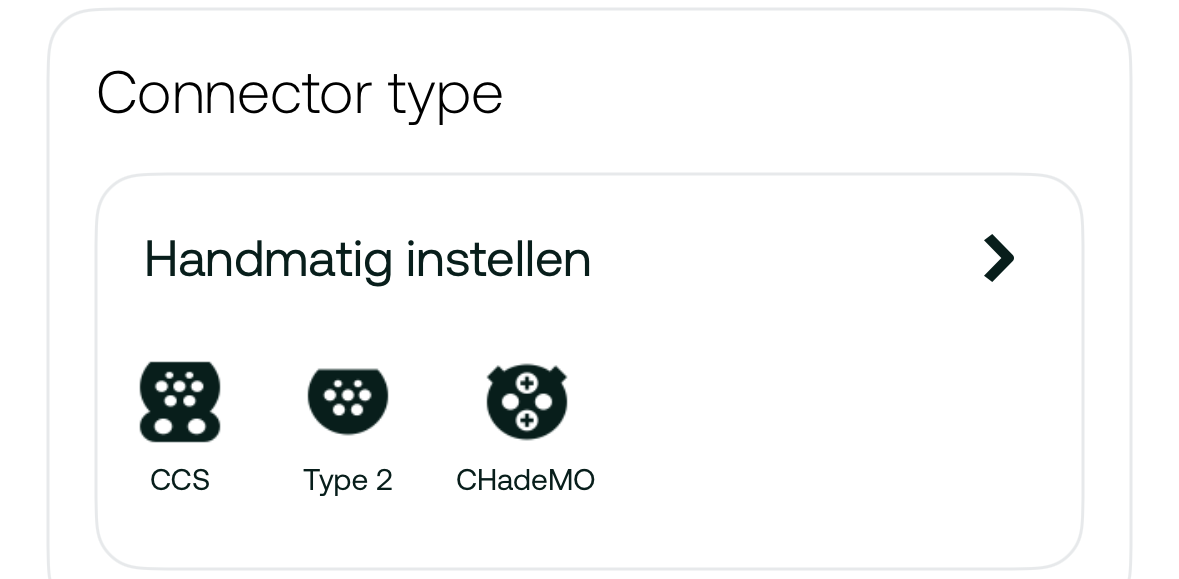
Task: Select the CCS connector icon
Action: 180,402
